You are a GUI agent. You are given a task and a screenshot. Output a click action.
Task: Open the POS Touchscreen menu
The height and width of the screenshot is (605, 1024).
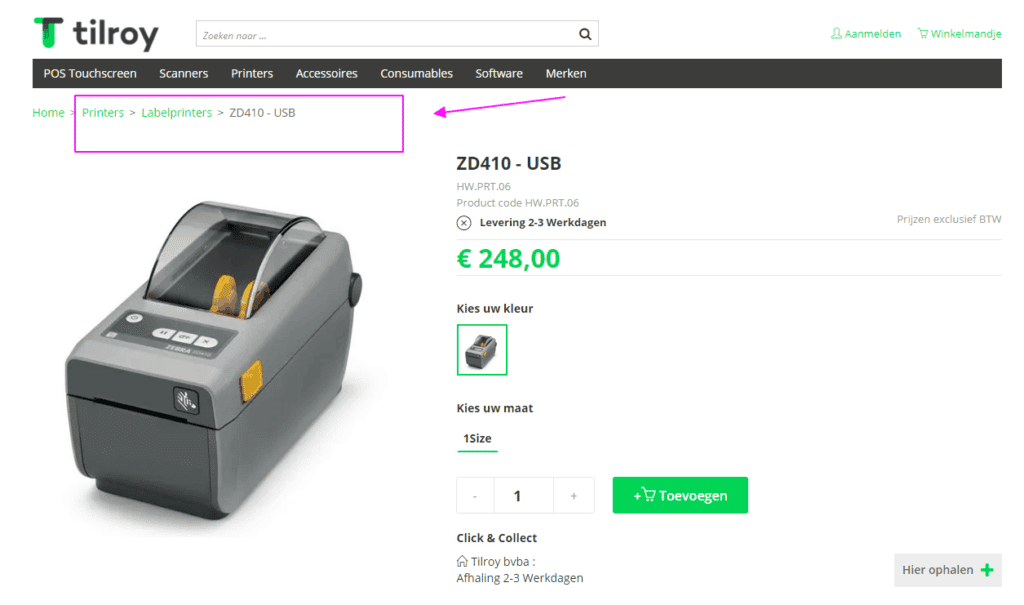(90, 74)
